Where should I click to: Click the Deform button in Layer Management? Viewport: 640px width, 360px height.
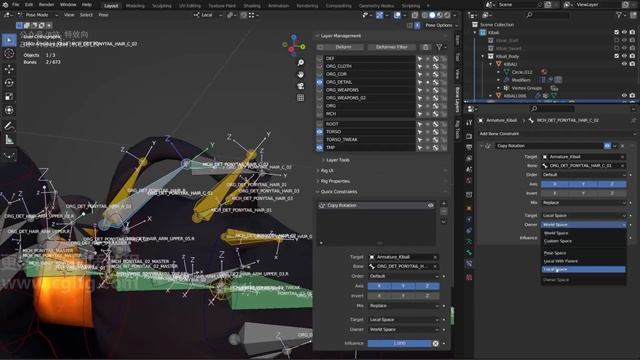(x=344, y=47)
